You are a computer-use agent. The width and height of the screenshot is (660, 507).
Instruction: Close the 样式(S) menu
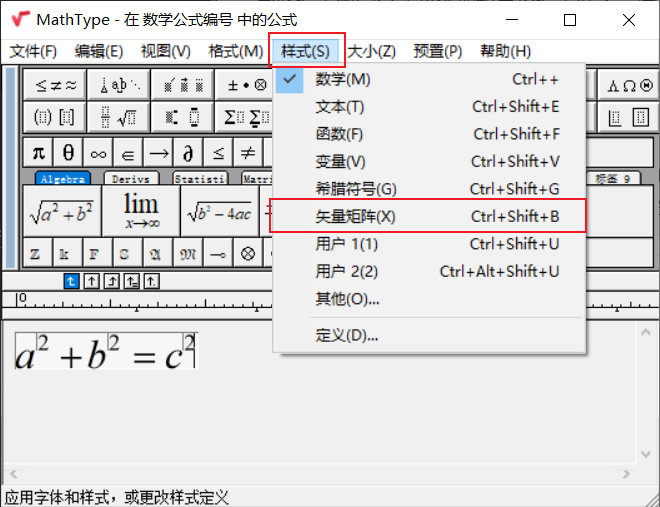(x=306, y=51)
